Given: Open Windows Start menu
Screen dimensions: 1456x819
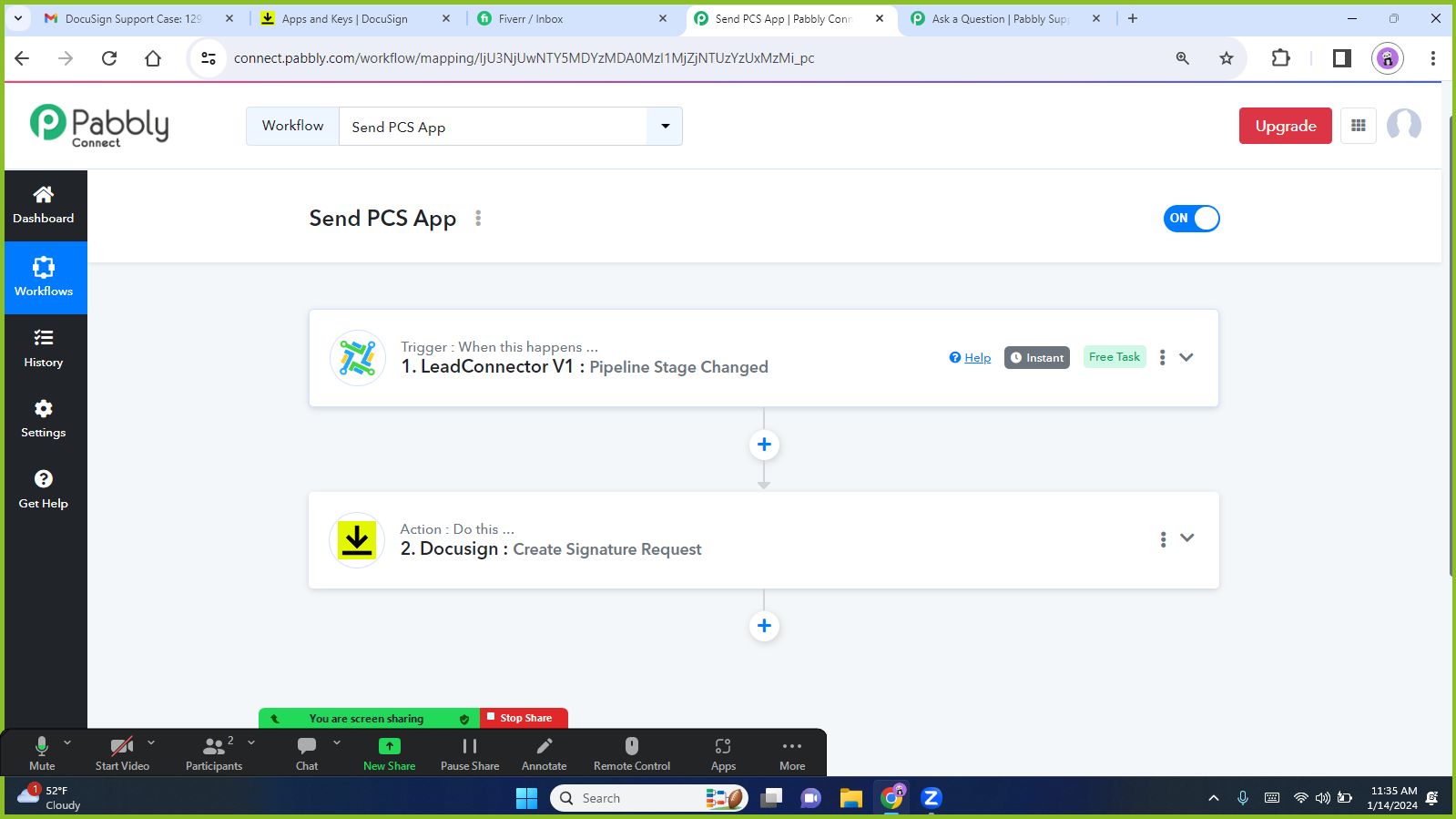Looking at the screenshot, I should [526, 798].
